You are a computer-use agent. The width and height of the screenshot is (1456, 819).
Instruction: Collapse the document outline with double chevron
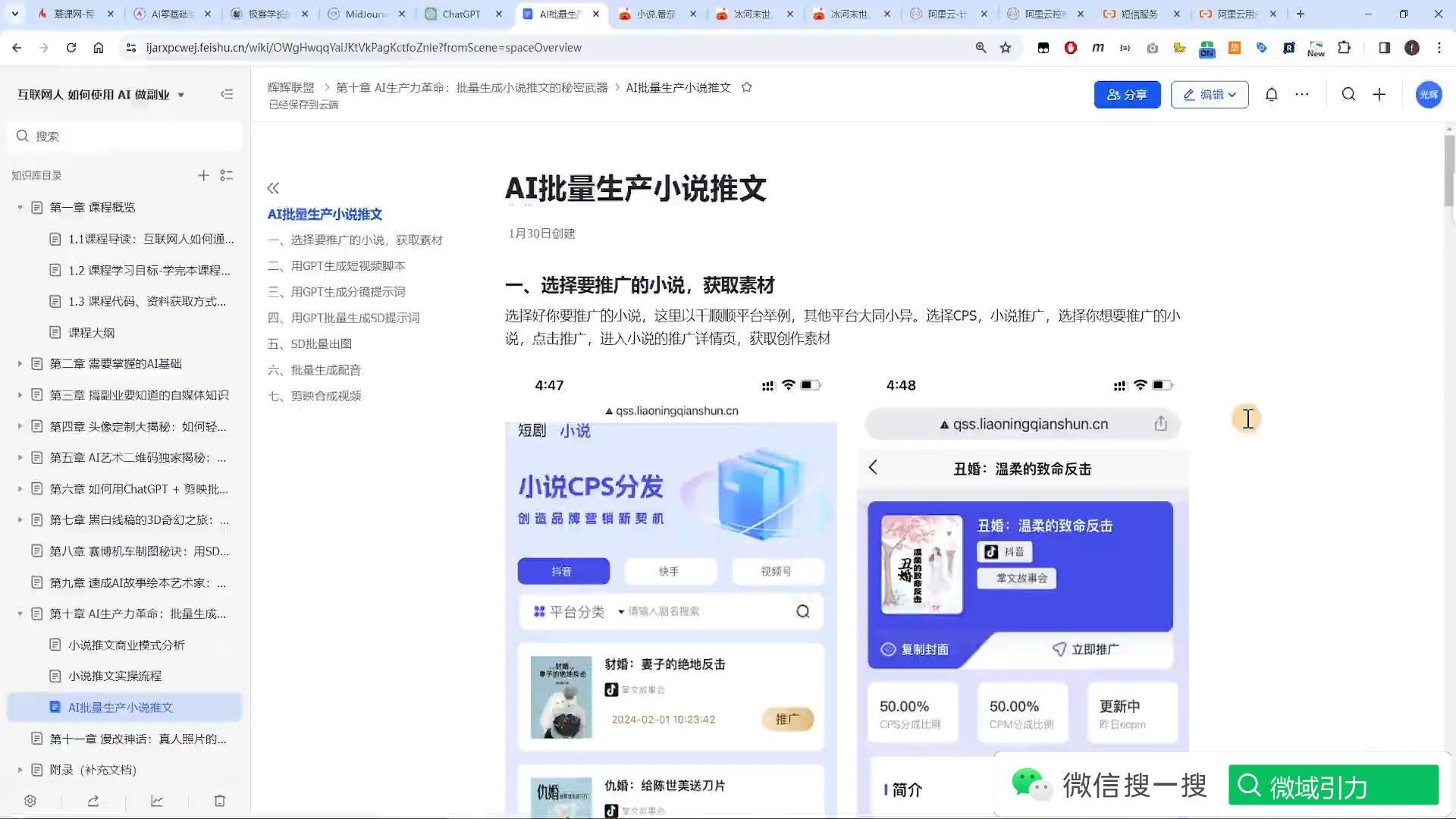(273, 188)
